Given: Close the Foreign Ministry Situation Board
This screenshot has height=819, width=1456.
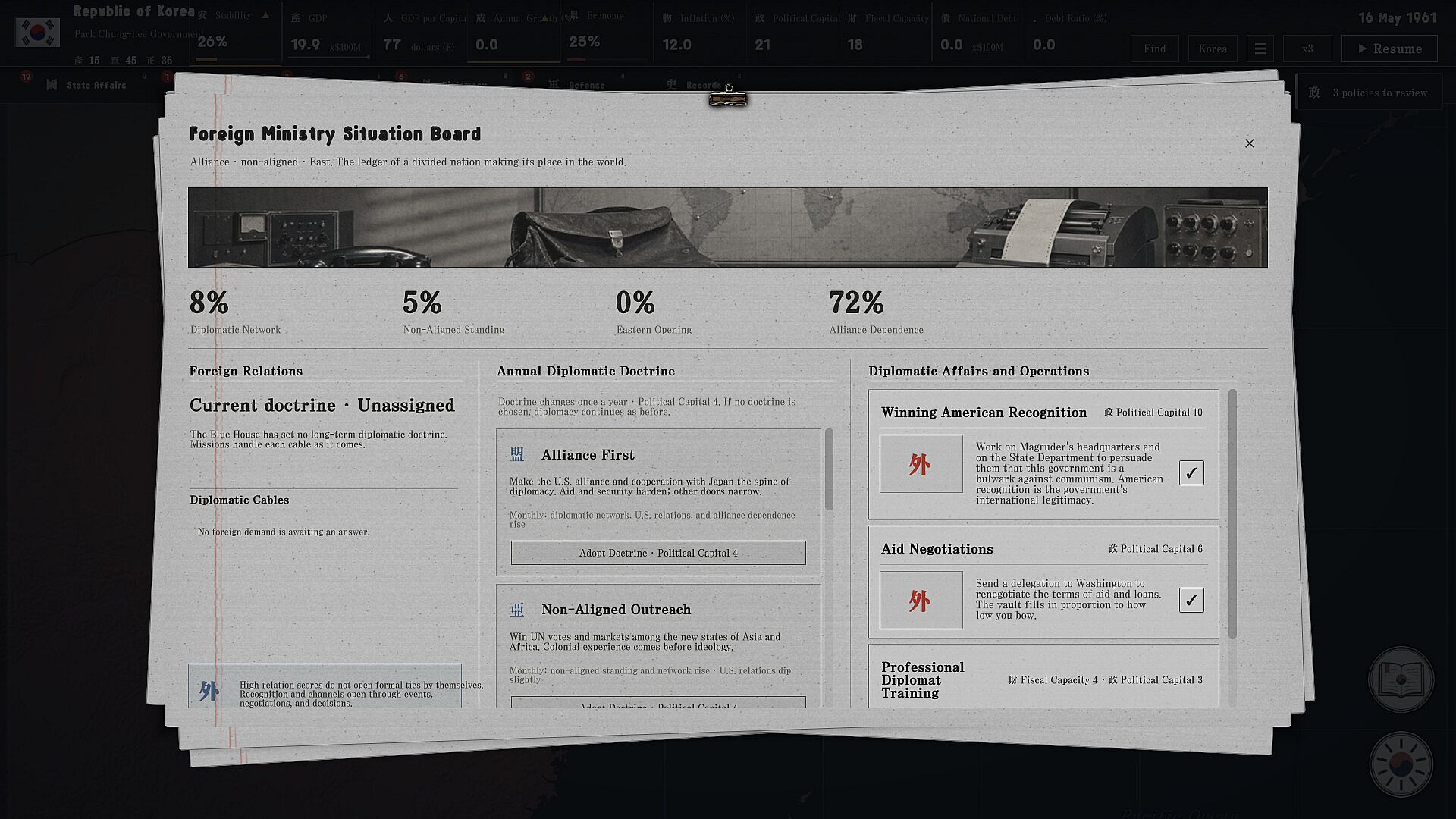Looking at the screenshot, I should pyautogui.click(x=1250, y=143).
